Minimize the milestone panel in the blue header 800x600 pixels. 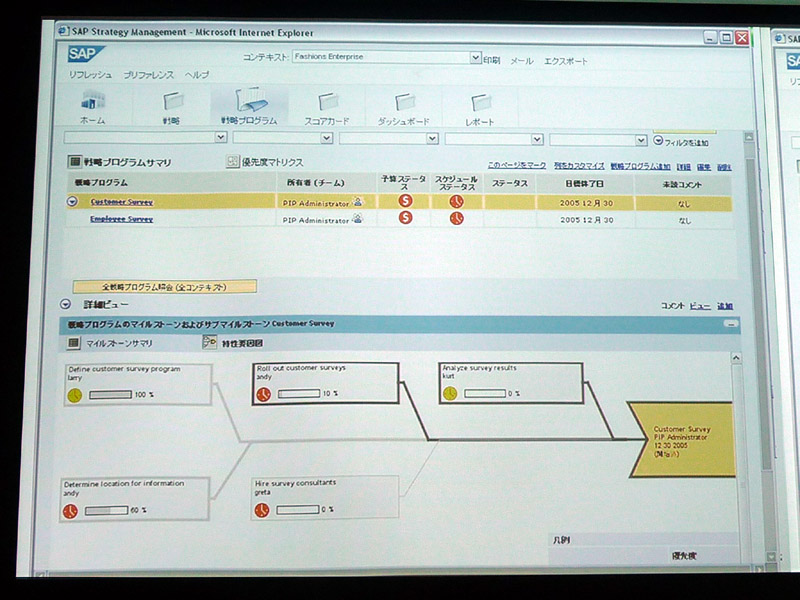tap(731, 324)
